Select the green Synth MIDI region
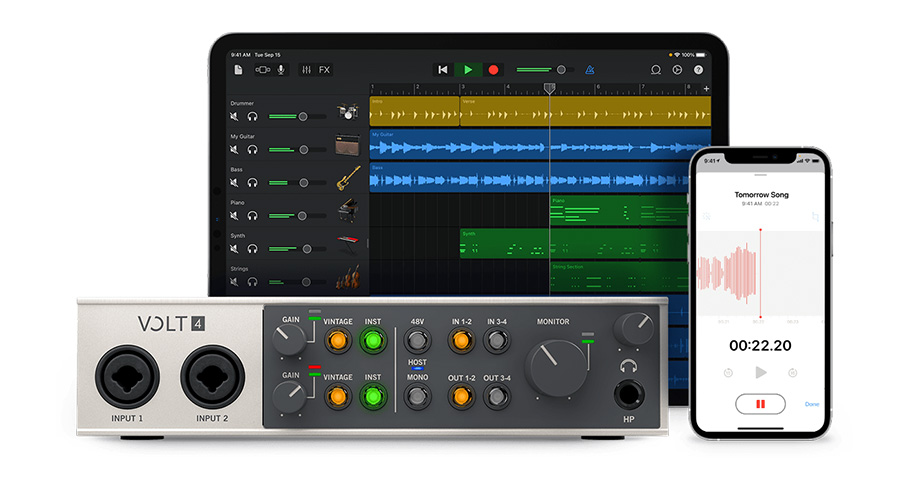The height and width of the screenshot is (490, 910). (573, 243)
